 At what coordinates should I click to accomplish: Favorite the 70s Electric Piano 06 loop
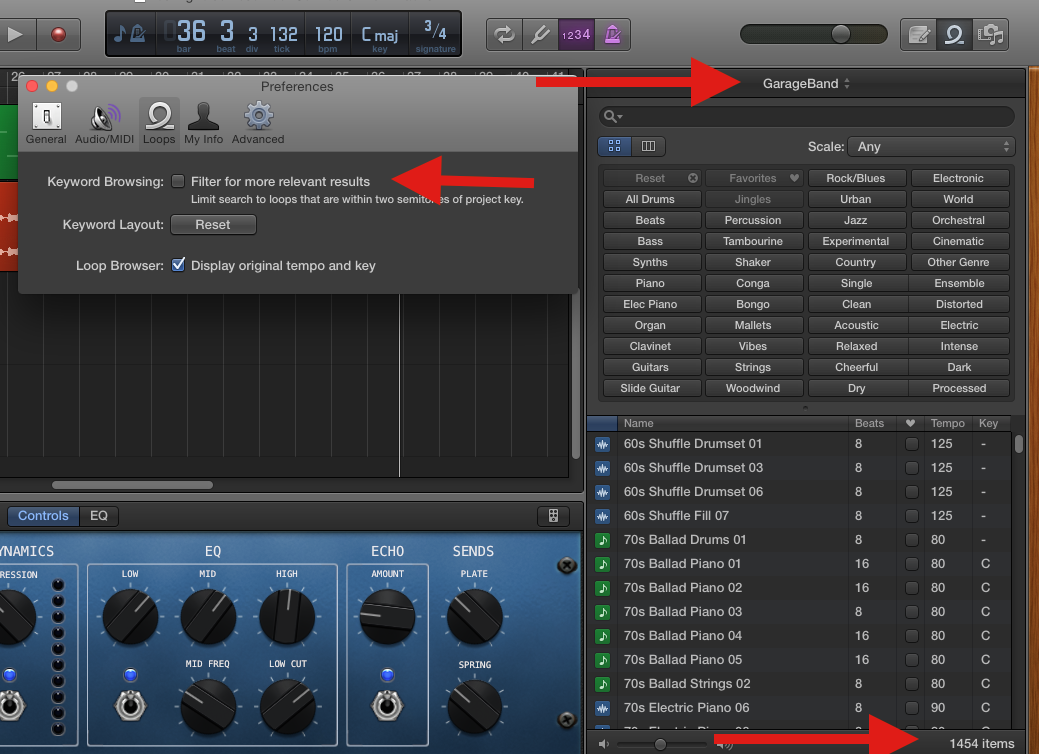tap(912, 708)
